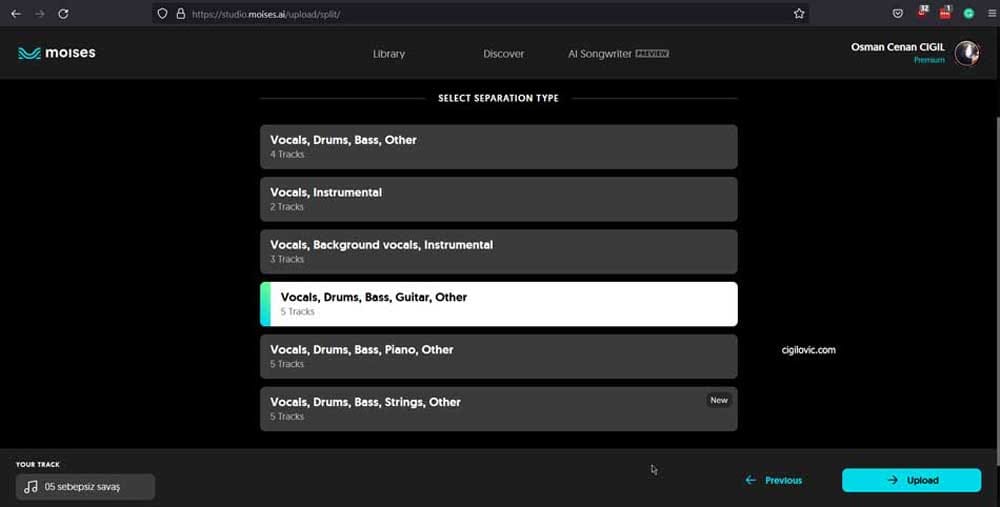Click the 05 sebepsiz savaş track chip
1000x507 pixels.
[x=85, y=487]
